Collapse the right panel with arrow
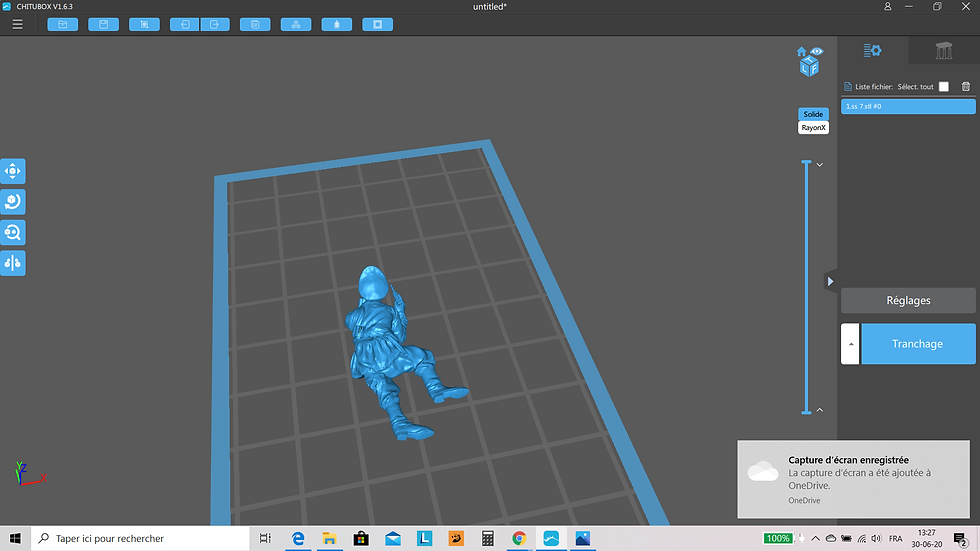980x551 pixels. 830,282
